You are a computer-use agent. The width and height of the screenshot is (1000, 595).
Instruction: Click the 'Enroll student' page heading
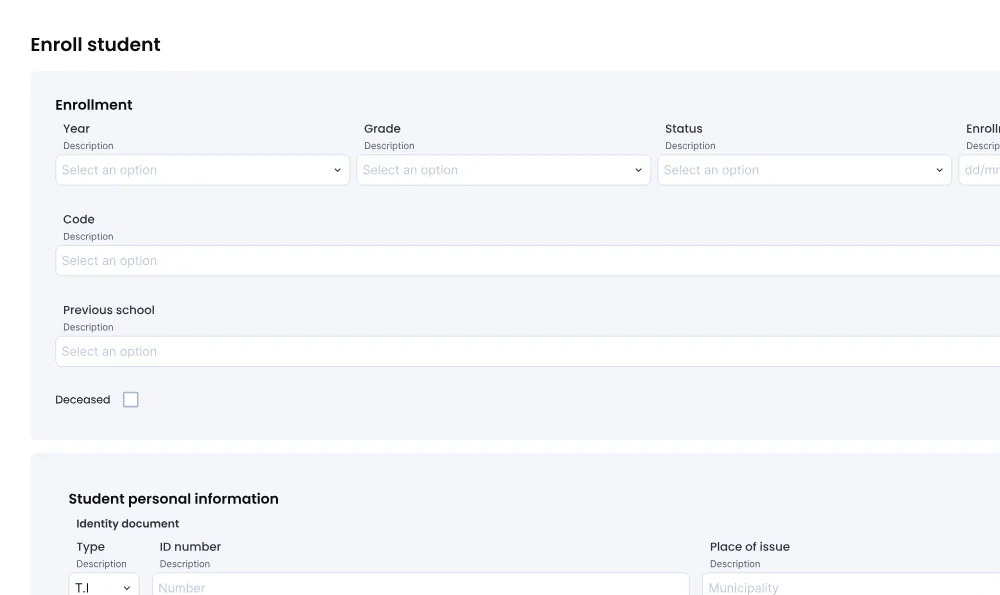click(96, 45)
